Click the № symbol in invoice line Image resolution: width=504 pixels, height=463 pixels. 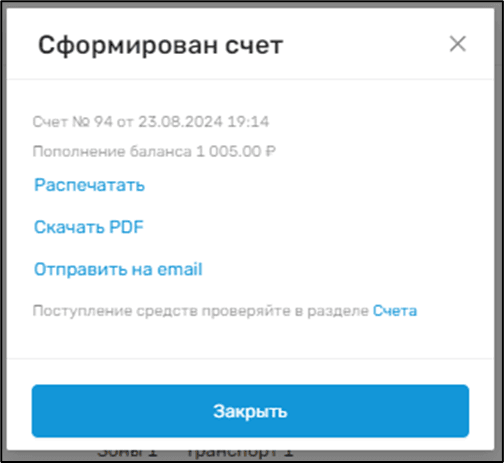coord(81,122)
